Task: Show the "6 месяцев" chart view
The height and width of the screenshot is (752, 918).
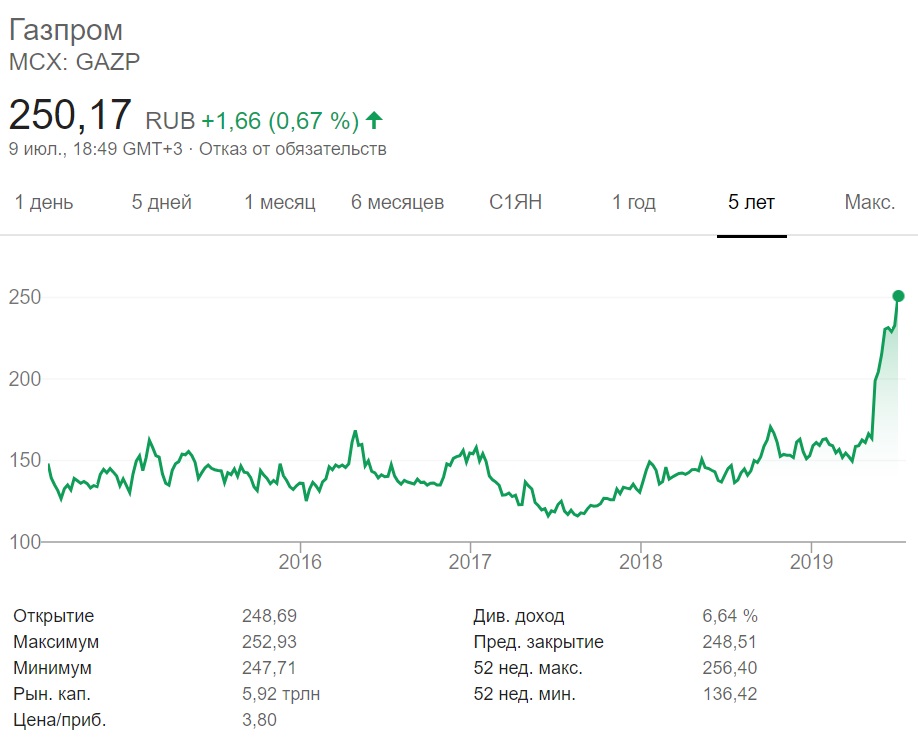Action: [x=397, y=203]
